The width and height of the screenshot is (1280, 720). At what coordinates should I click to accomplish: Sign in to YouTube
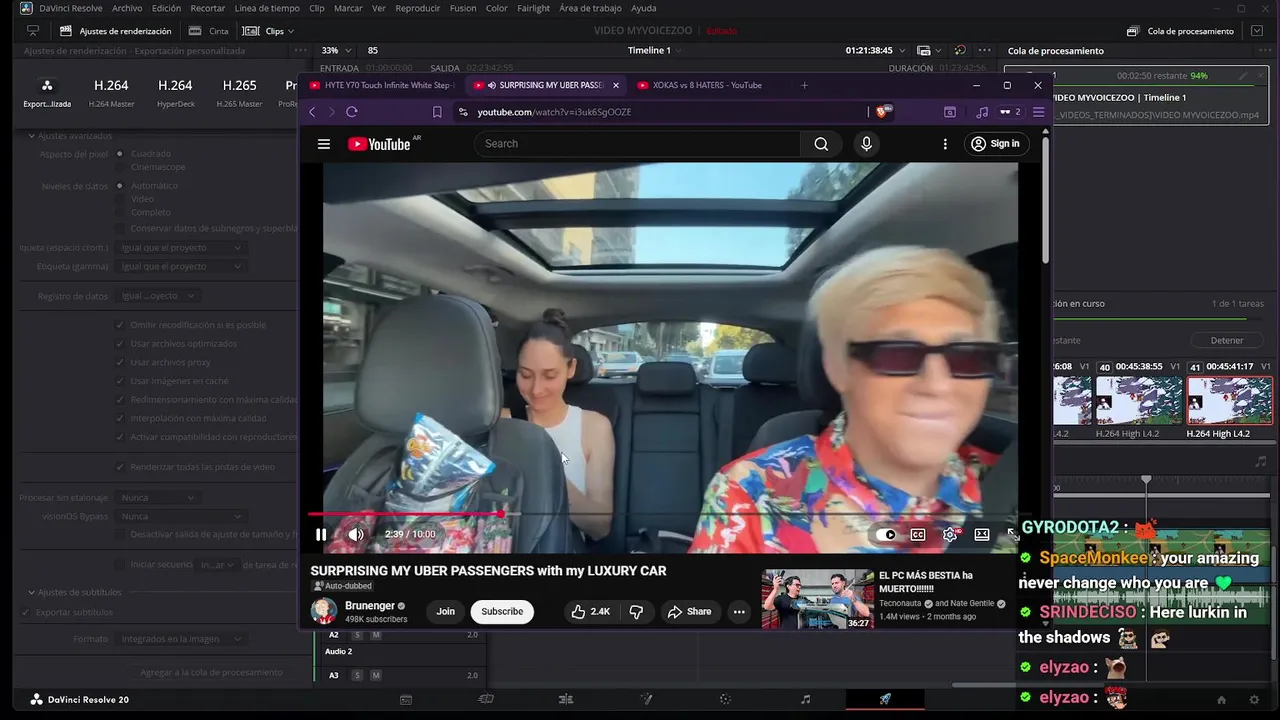pyautogui.click(x=995, y=144)
